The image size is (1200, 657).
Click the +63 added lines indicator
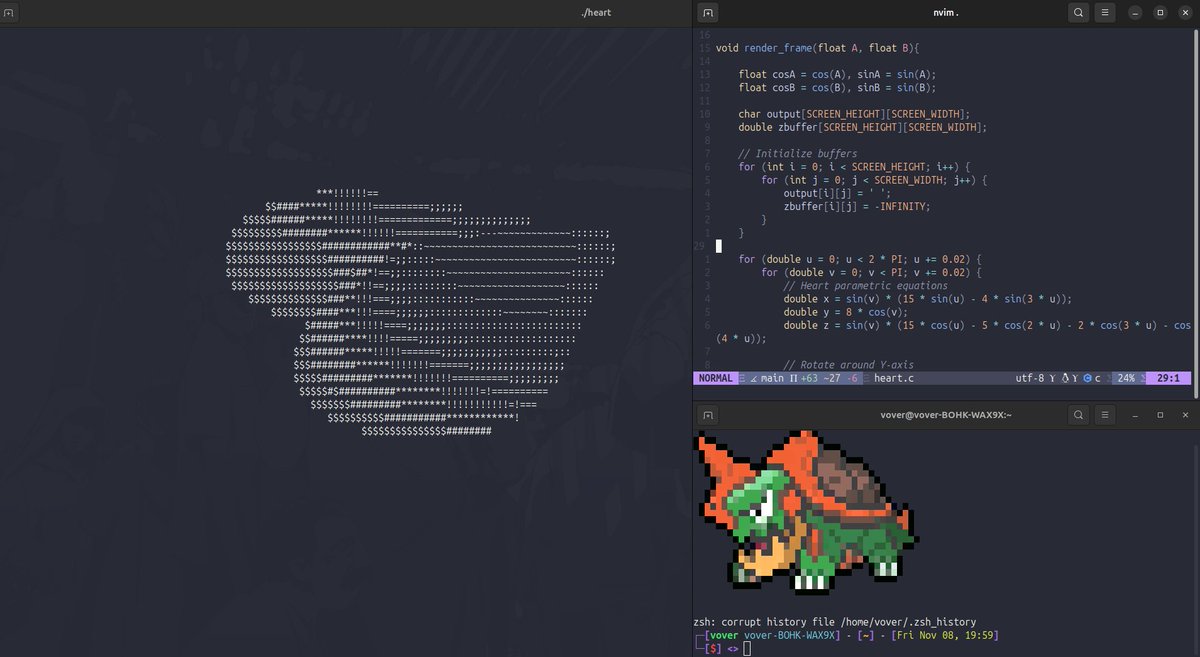pyautogui.click(x=807, y=379)
